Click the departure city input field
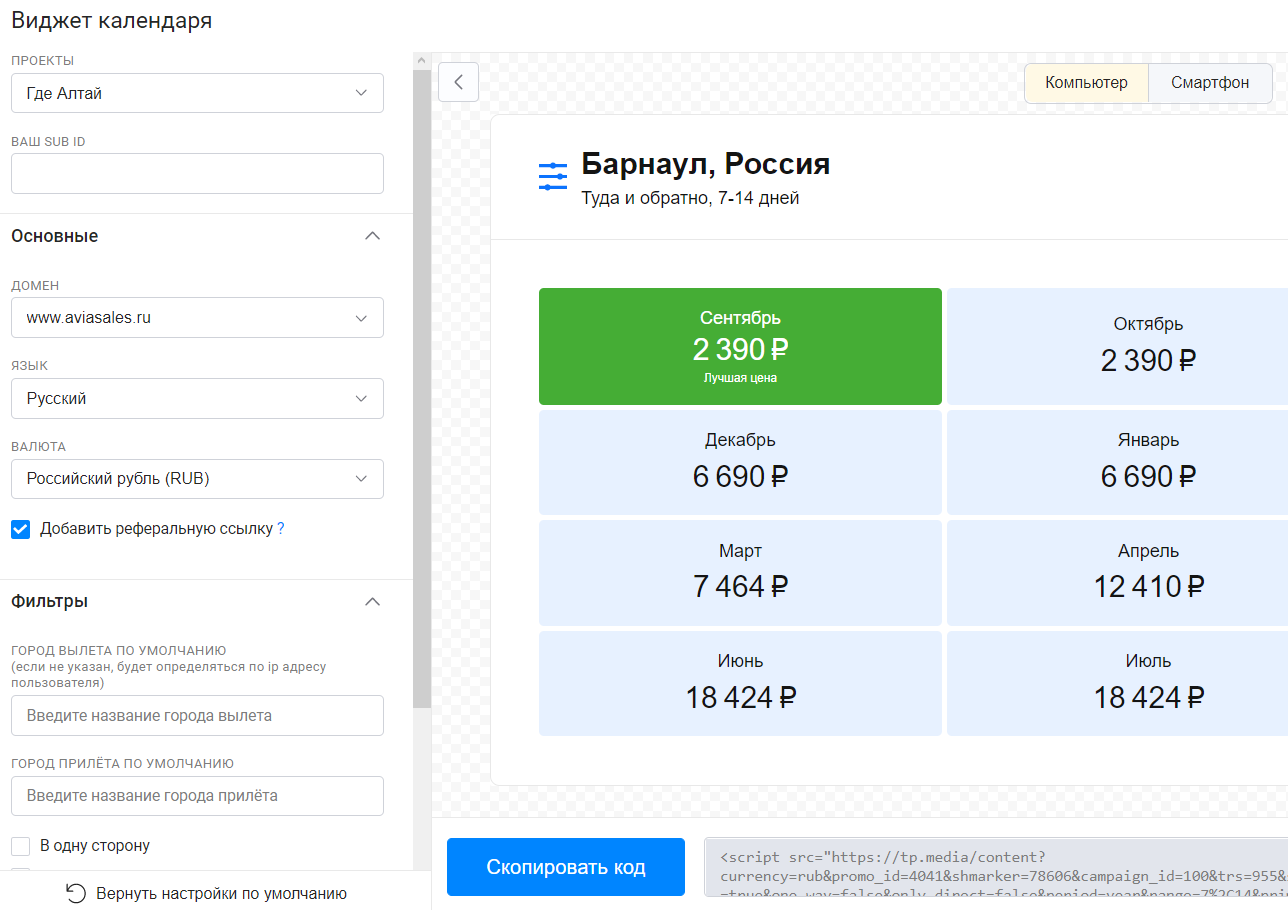This screenshot has width=1288, height=910. pyautogui.click(x=197, y=716)
